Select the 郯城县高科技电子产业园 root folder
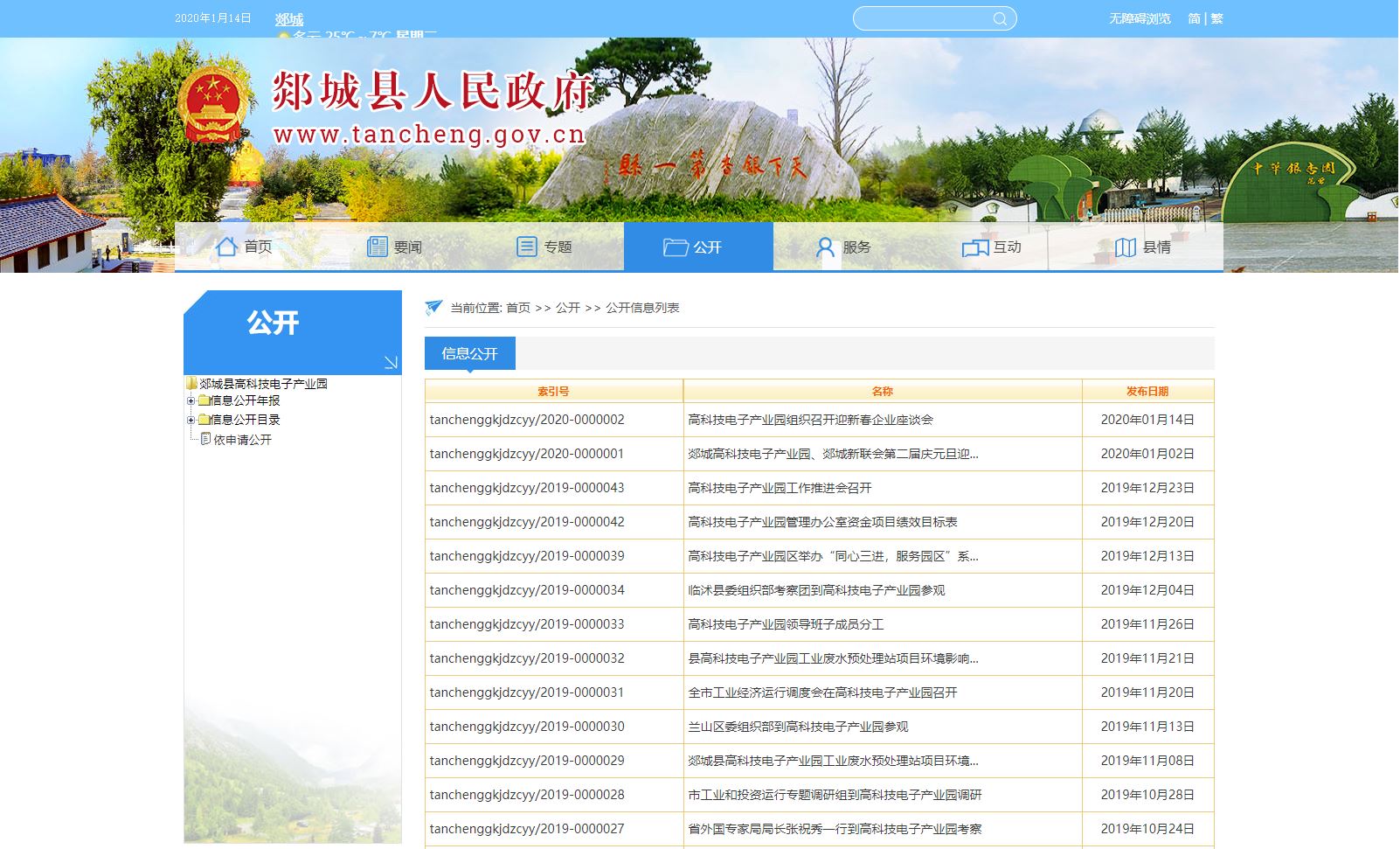Viewport: 1400px width, 849px height. (262, 384)
